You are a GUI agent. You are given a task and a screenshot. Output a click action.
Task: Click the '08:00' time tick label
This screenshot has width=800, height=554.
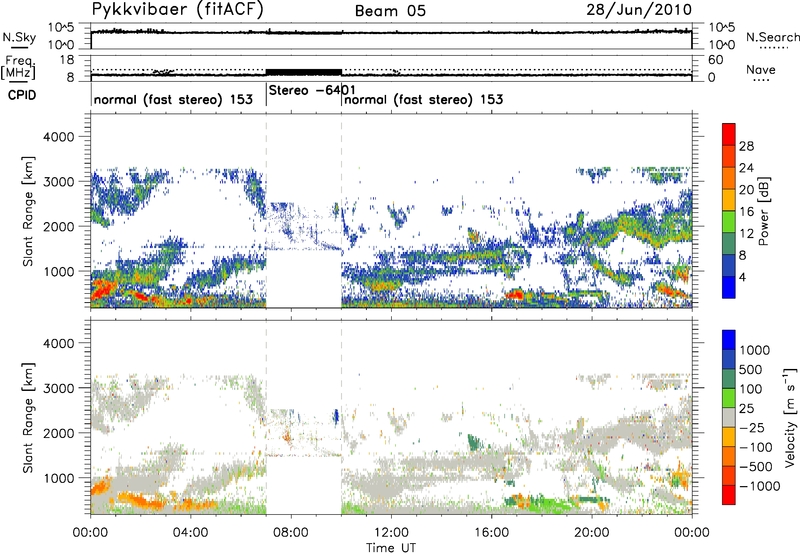[x=291, y=533]
